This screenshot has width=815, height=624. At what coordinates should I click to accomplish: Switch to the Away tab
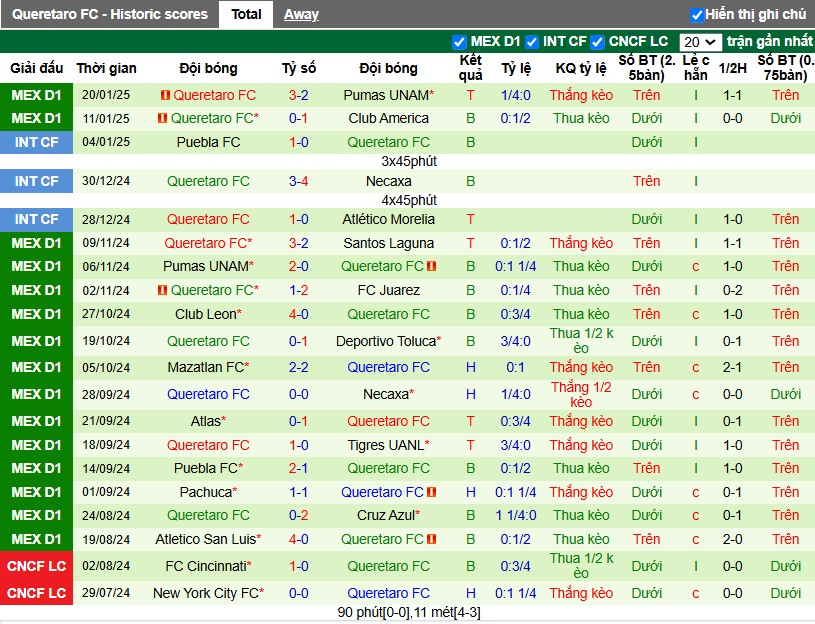tap(301, 15)
